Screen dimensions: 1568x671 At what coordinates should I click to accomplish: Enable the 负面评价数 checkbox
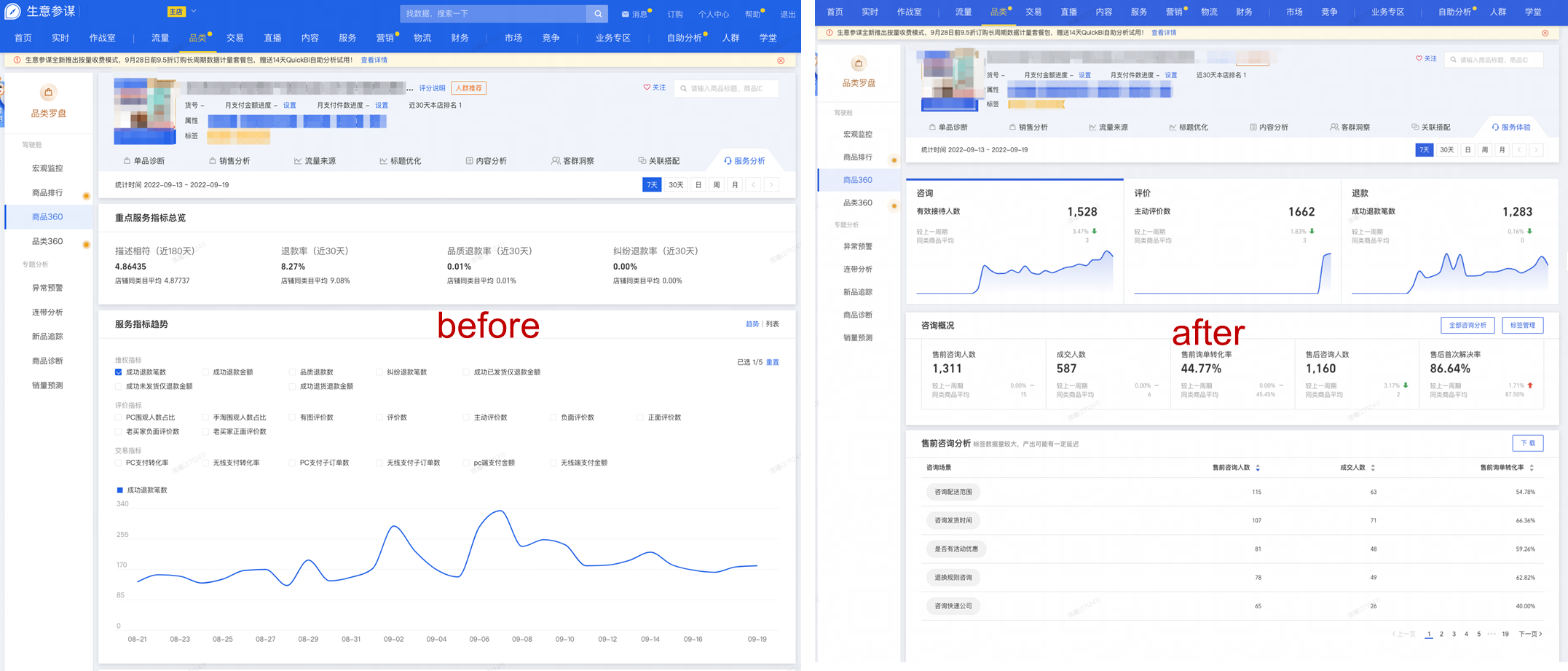point(553,417)
